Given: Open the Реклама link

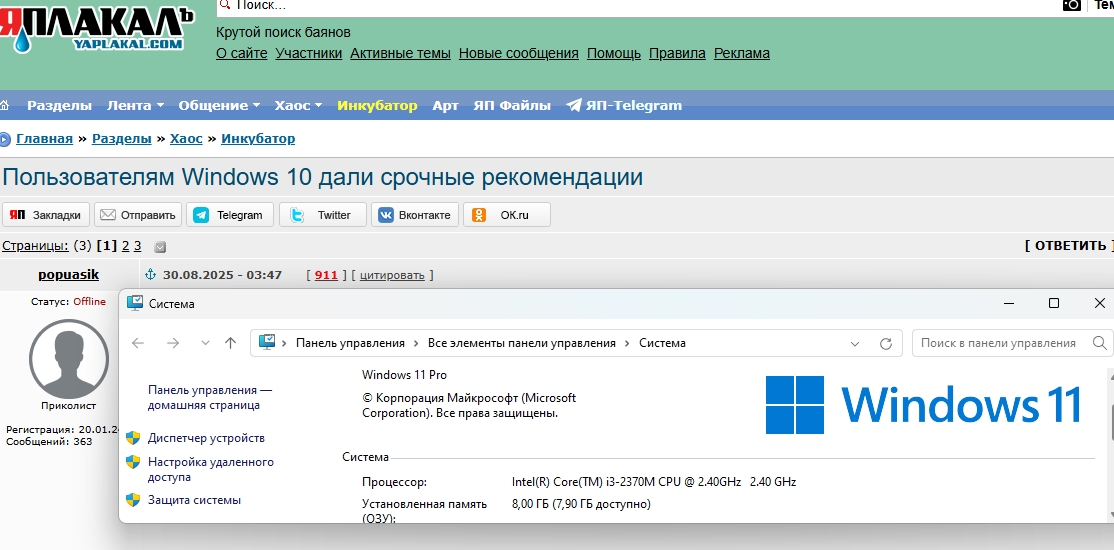Looking at the screenshot, I should pos(742,53).
